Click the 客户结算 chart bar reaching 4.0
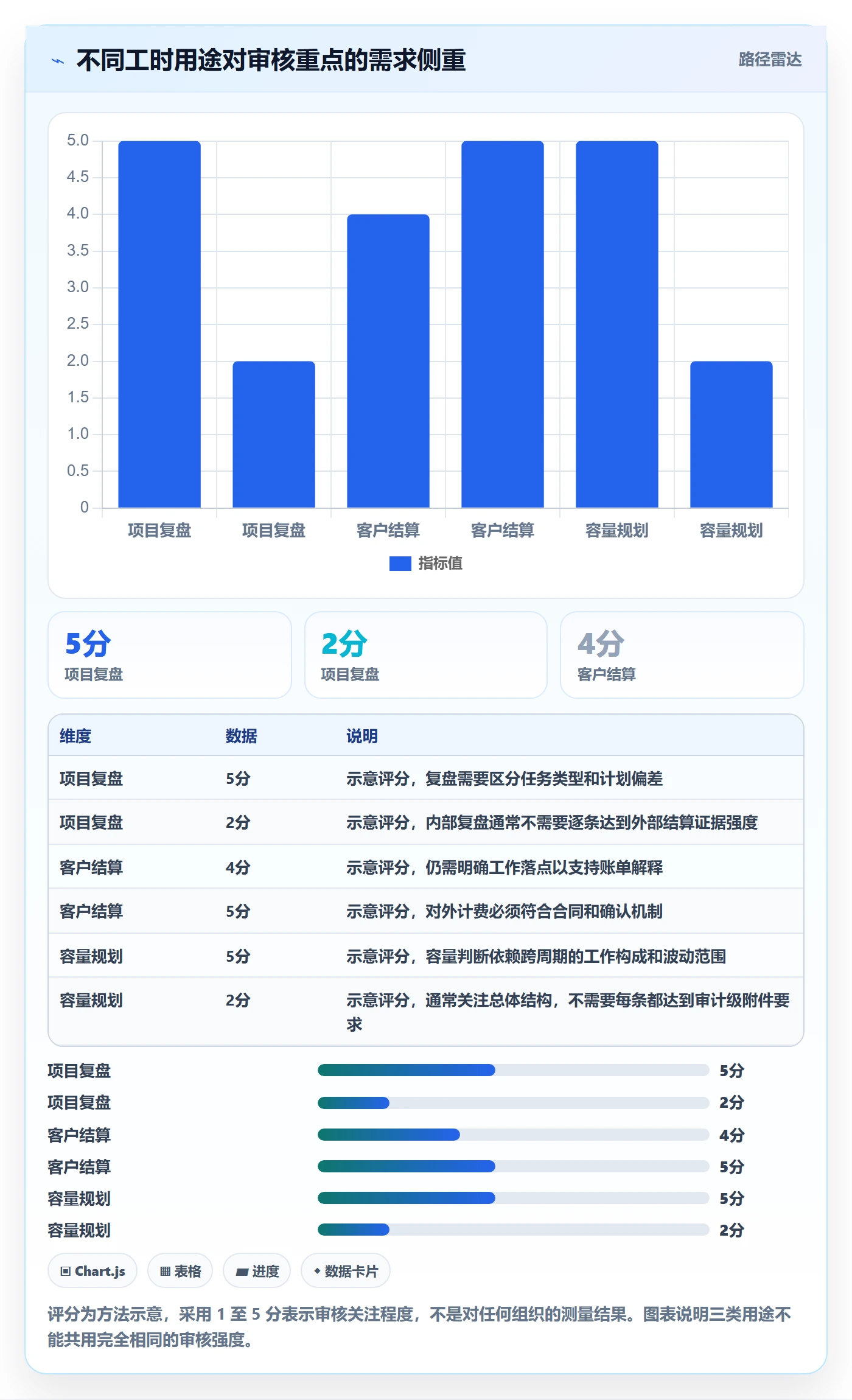This screenshot has width=852, height=1400. pos(388,361)
